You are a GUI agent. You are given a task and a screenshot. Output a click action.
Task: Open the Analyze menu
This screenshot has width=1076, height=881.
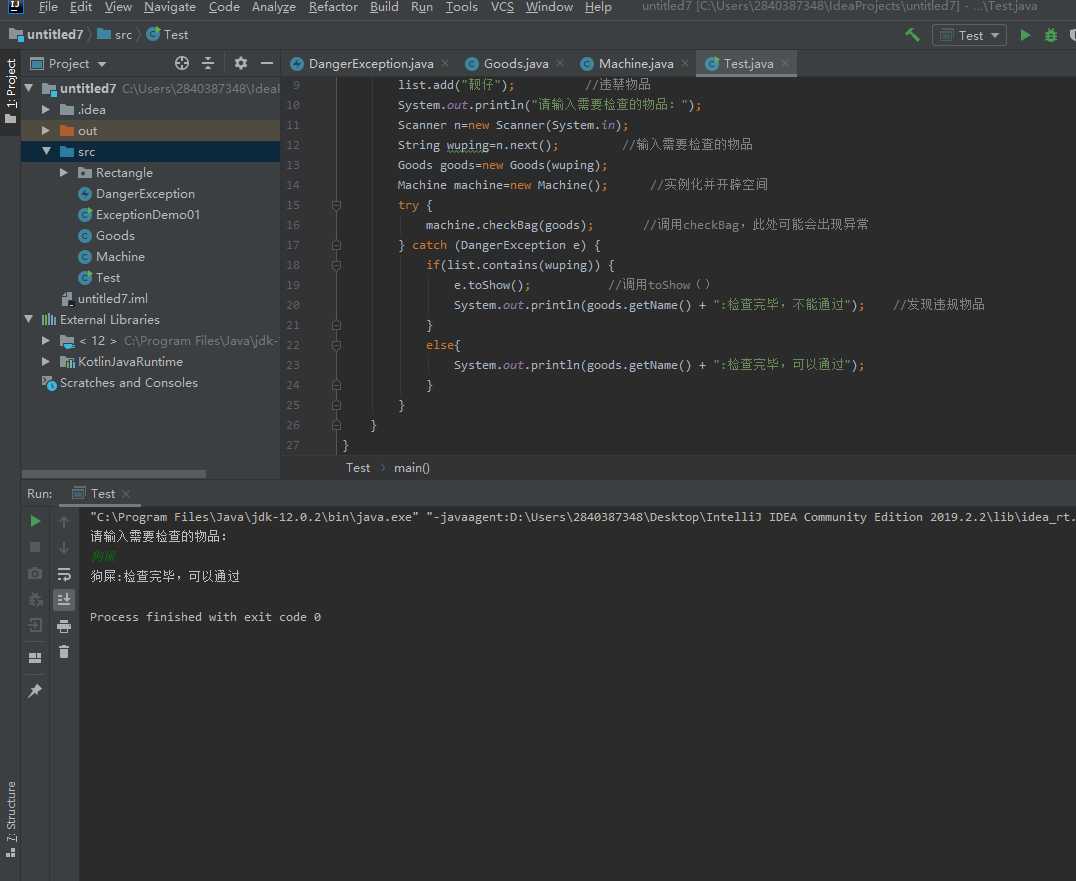(x=273, y=8)
